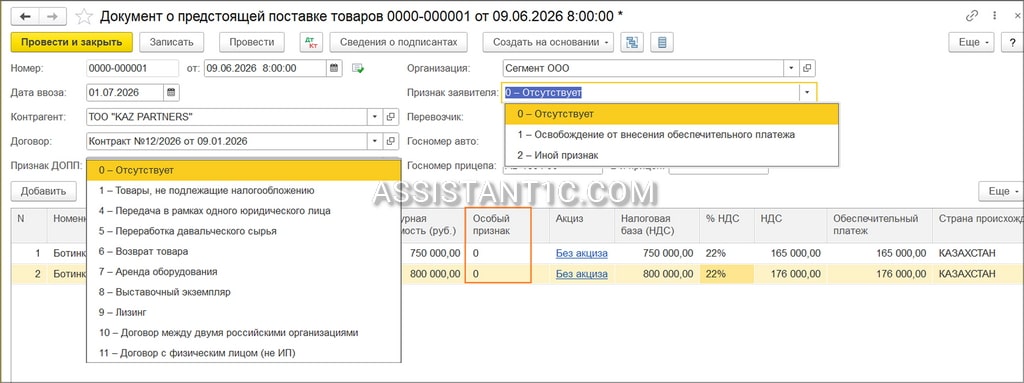Expand the Контрагент dropdown arrow
1024x383 pixels.
coord(375,117)
